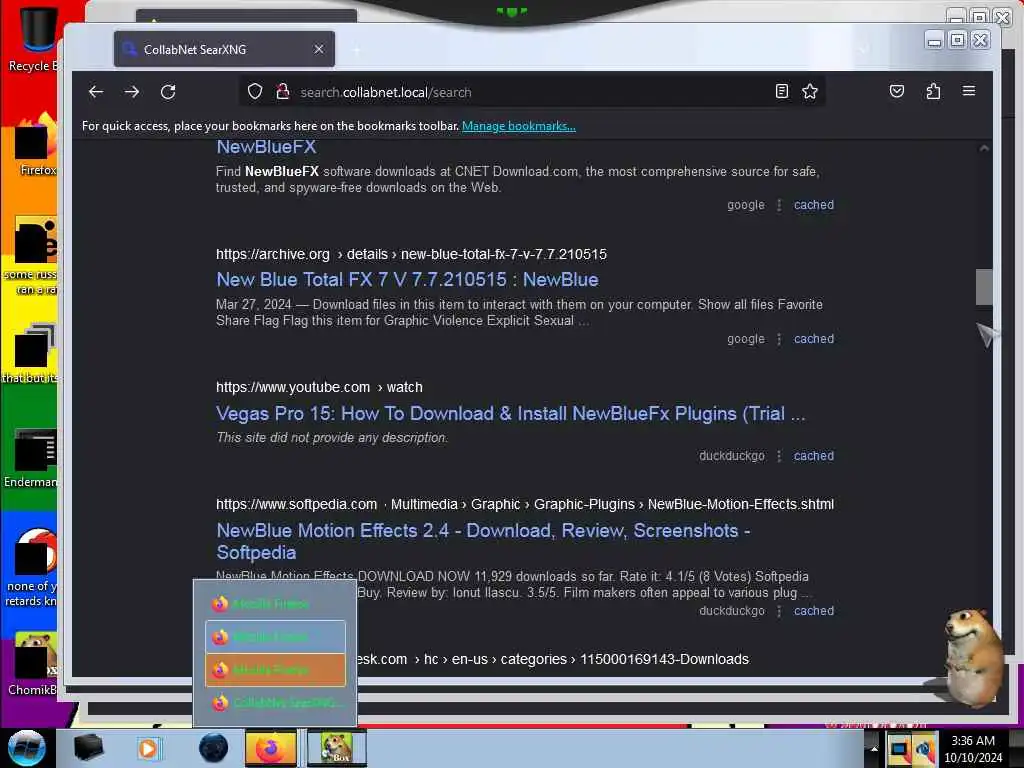The height and width of the screenshot is (768, 1024).
Task: Bookmark this page with the star icon
Action: [810, 91]
